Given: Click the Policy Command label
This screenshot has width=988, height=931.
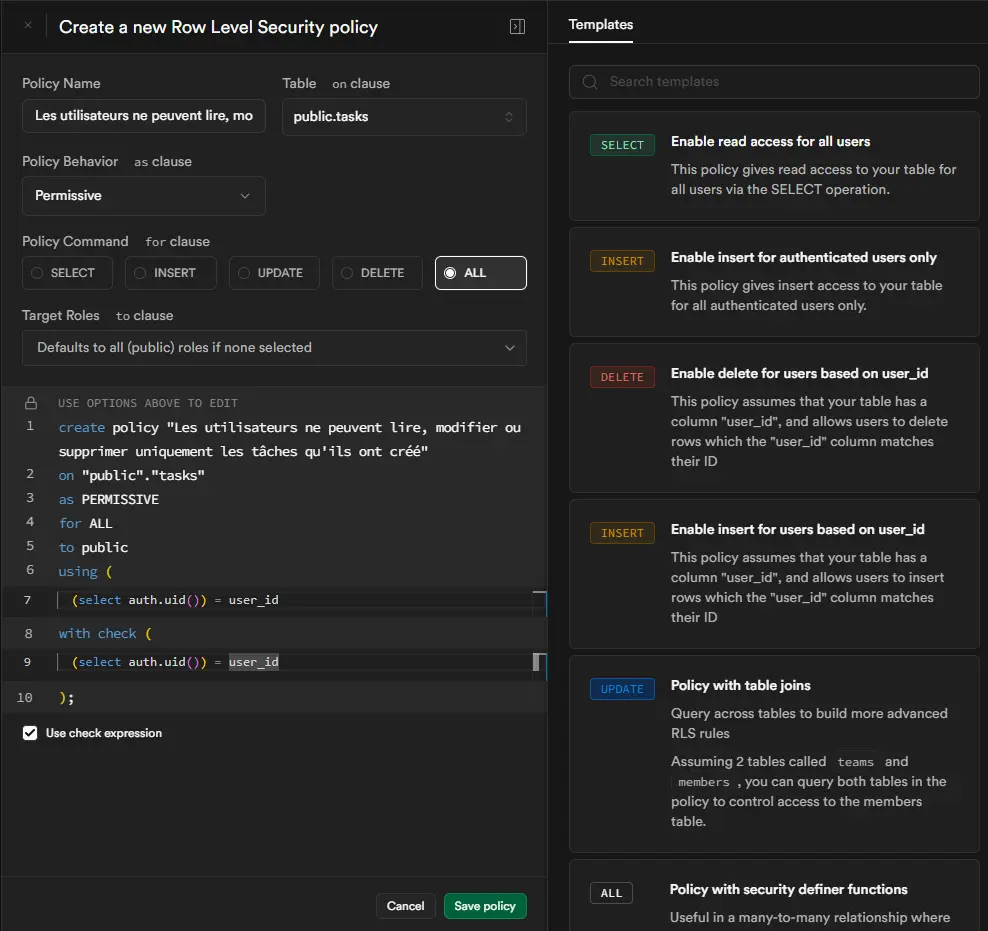Looking at the screenshot, I should (75, 241).
